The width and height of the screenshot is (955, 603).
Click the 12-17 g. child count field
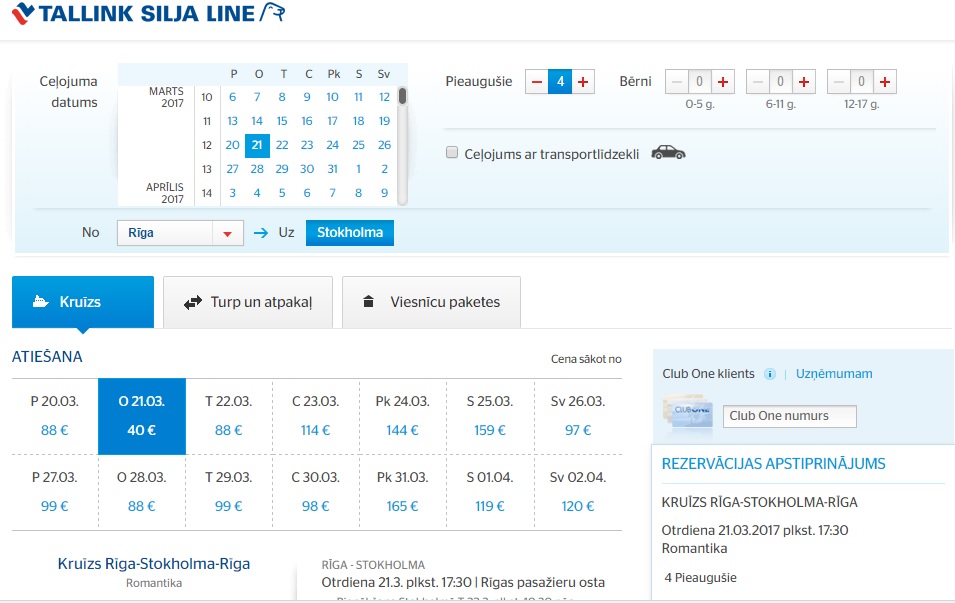coord(862,82)
